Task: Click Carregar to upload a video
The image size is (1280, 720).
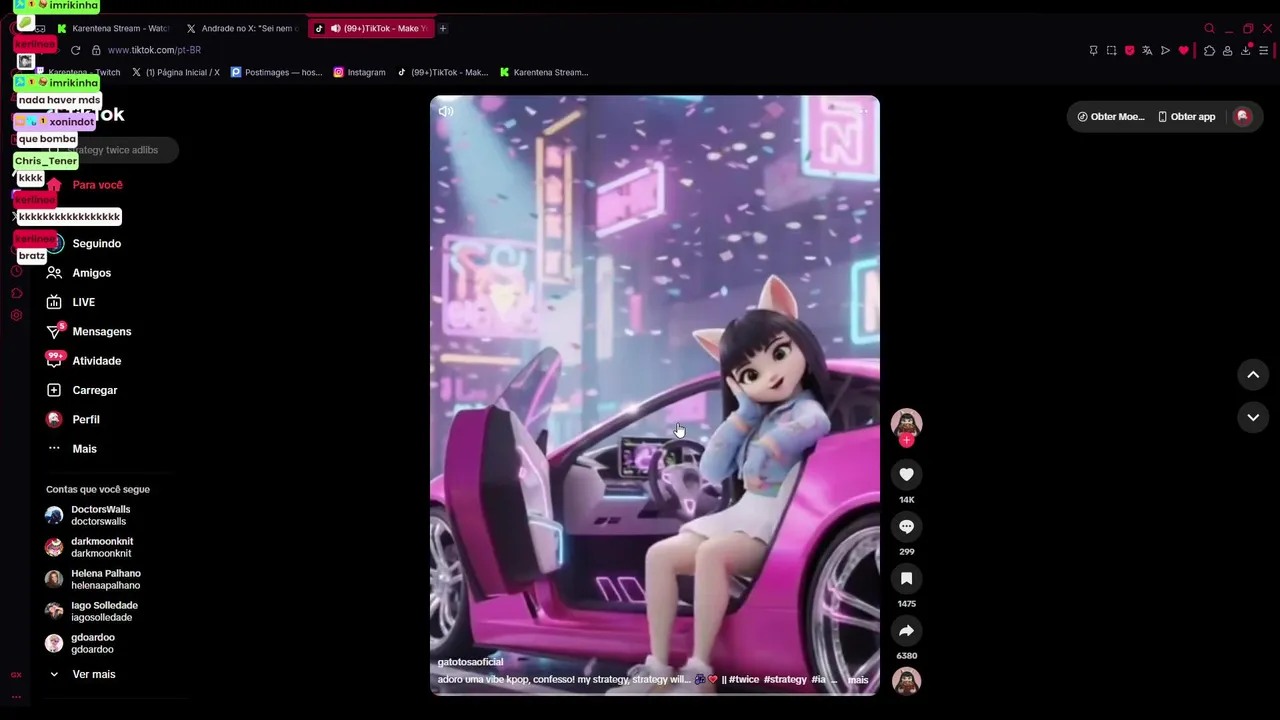Action: point(95,390)
